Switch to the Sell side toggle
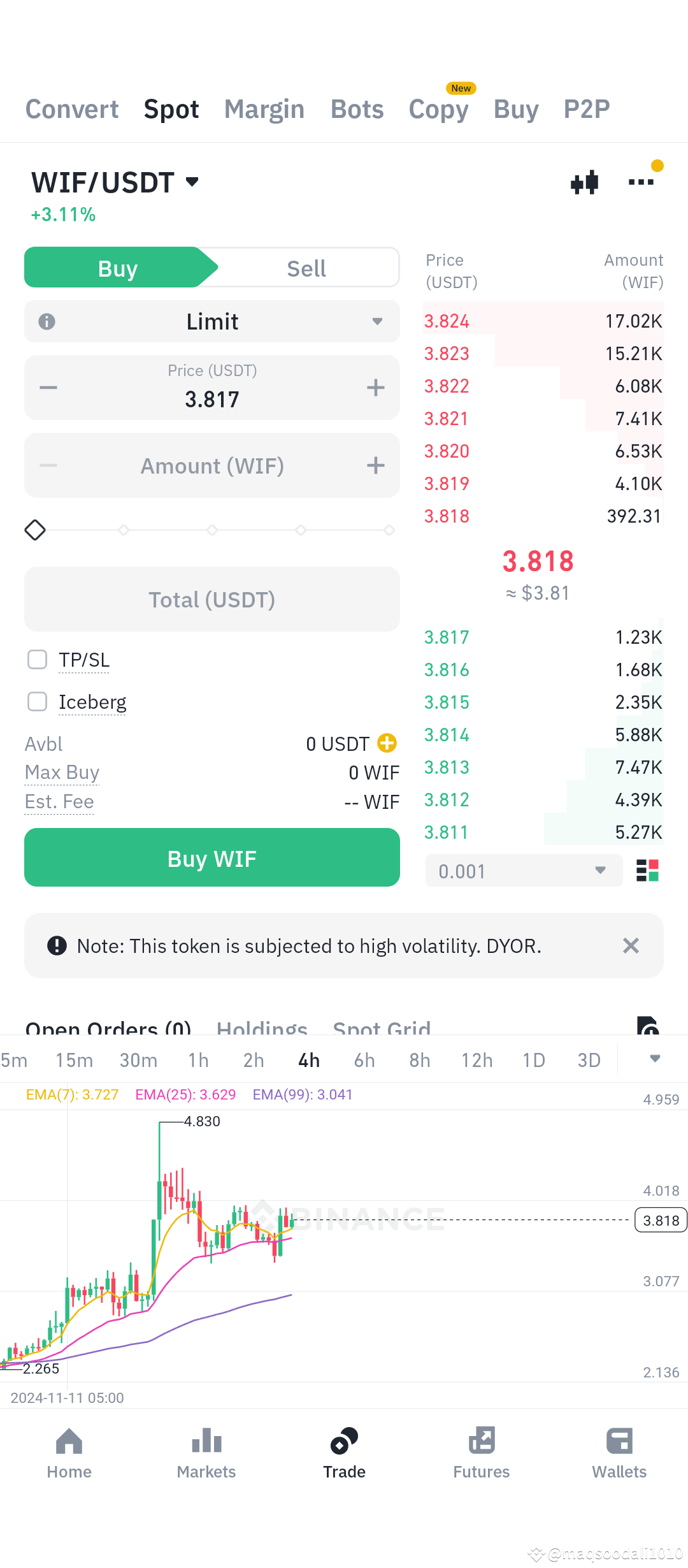The image size is (688, 1568). 306,268
